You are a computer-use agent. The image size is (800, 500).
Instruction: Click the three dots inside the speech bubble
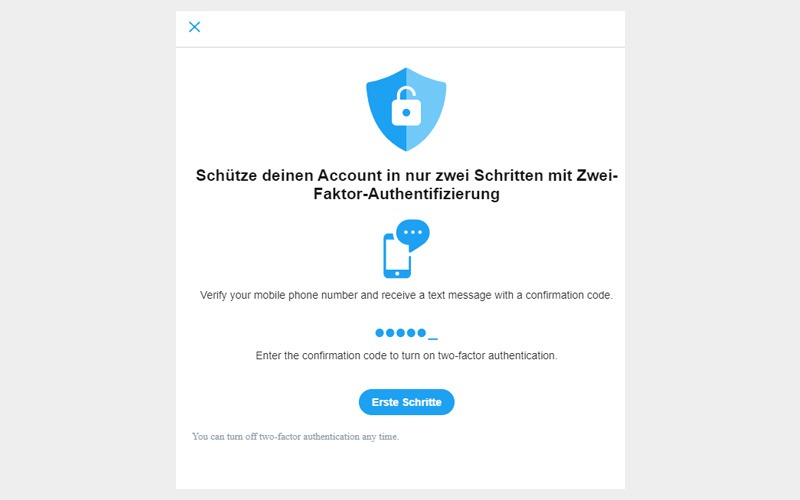413,232
